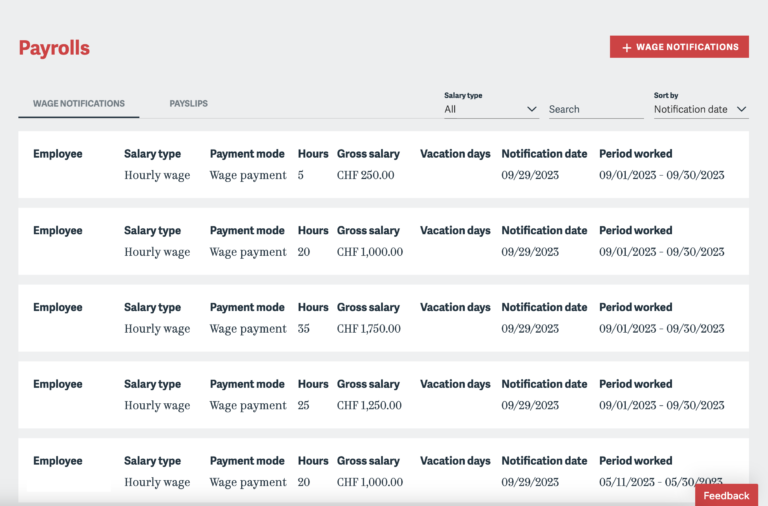The image size is (768, 506).
Task: Open the Feedback button at bottom right
Action: pyautogui.click(x=726, y=495)
